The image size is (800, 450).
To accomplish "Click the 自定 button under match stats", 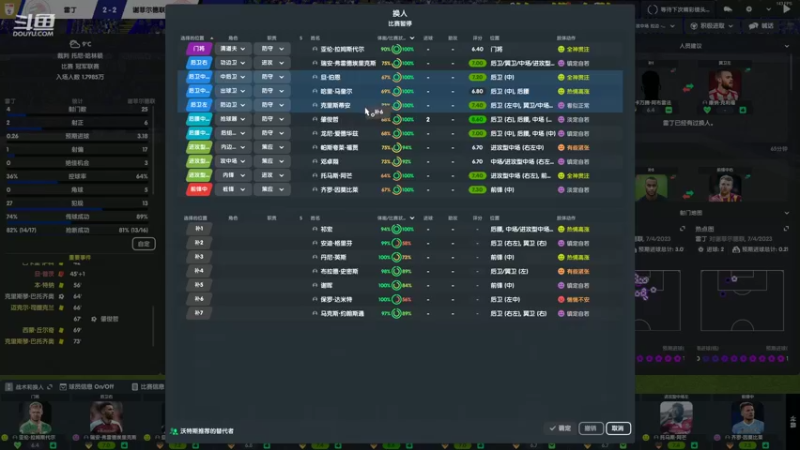I will point(143,244).
